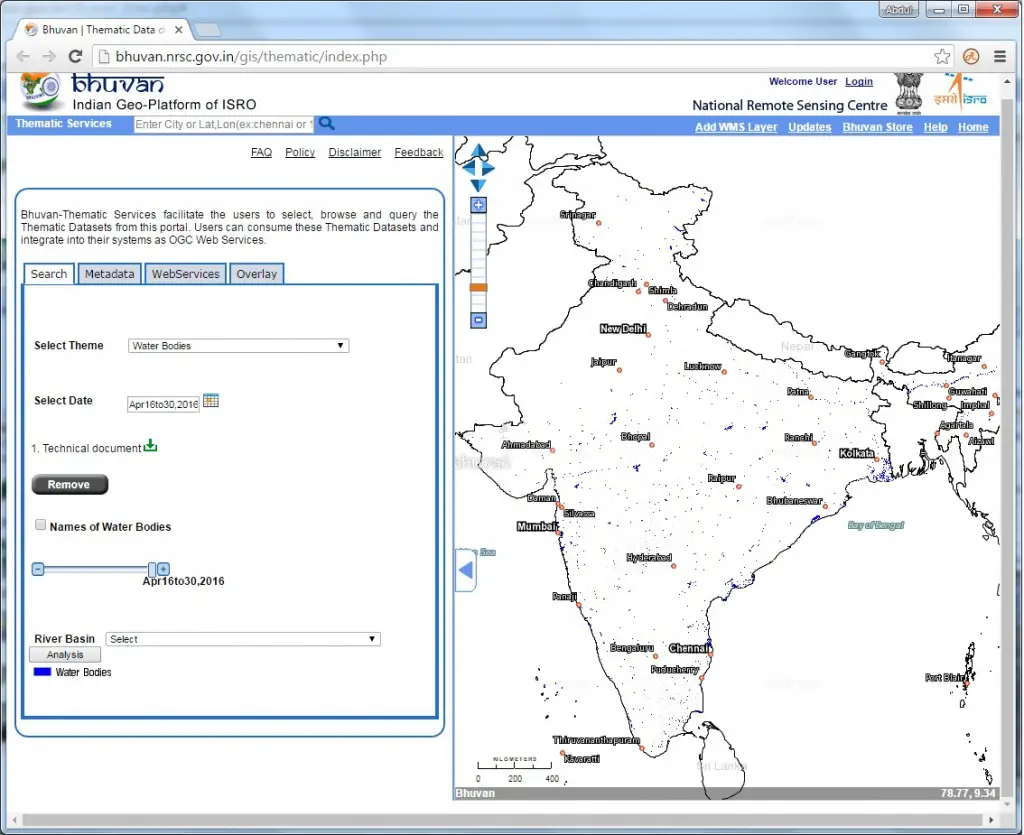Click the Hyderabad map label
1024x835 pixels.
(648, 557)
